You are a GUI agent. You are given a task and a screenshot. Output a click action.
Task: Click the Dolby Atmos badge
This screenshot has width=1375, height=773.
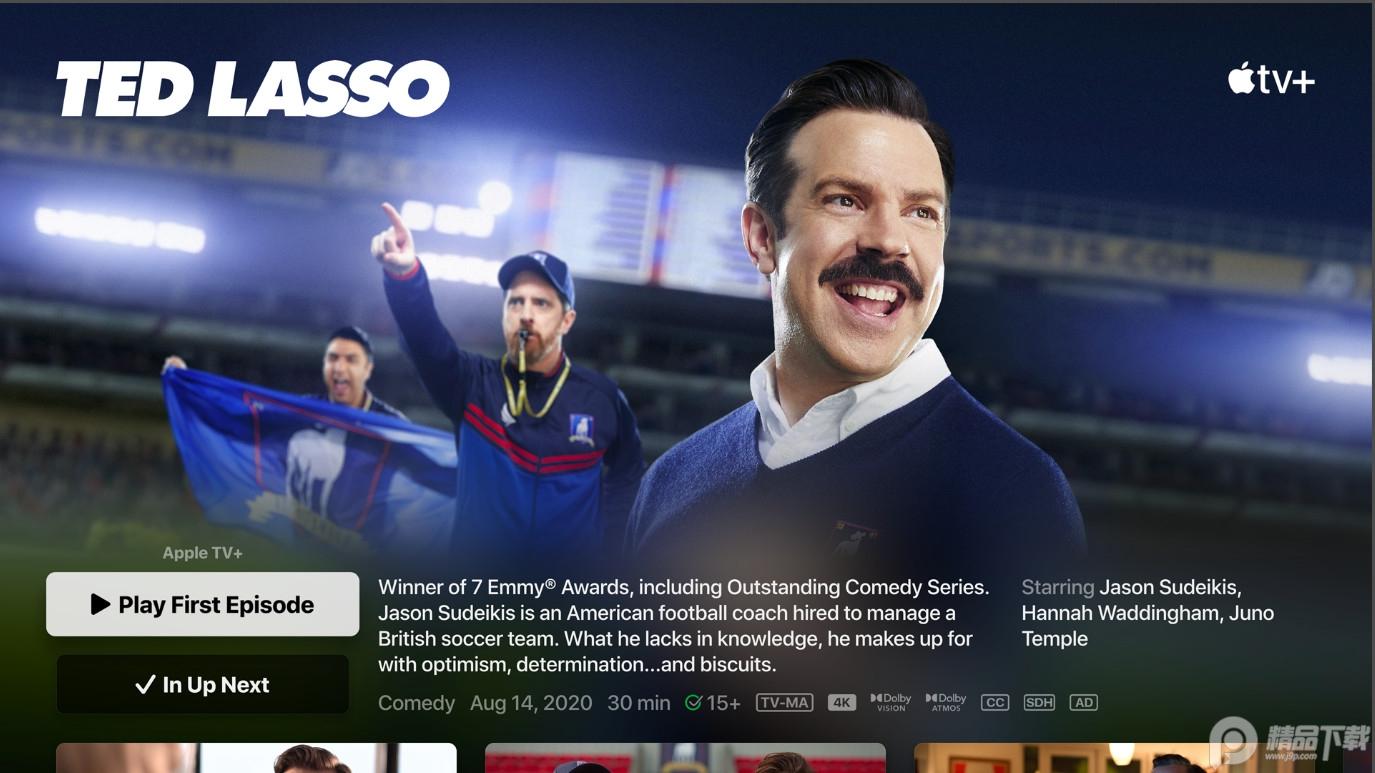point(946,703)
